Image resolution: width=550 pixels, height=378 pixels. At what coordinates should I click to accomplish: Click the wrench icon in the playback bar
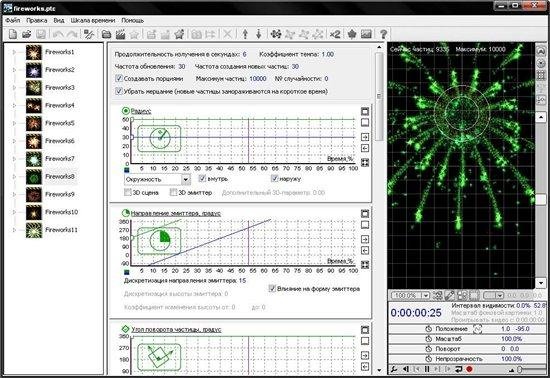pyautogui.click(x=394, y=369)
